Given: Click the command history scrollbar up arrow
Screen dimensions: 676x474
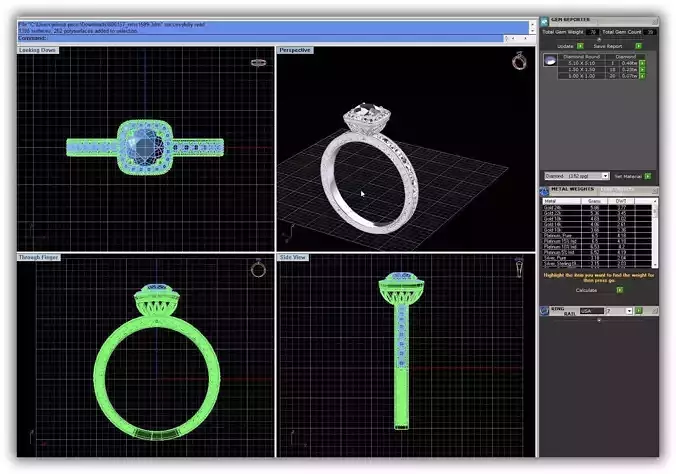Looking at the screenshot, I should (x=532, y=24).
